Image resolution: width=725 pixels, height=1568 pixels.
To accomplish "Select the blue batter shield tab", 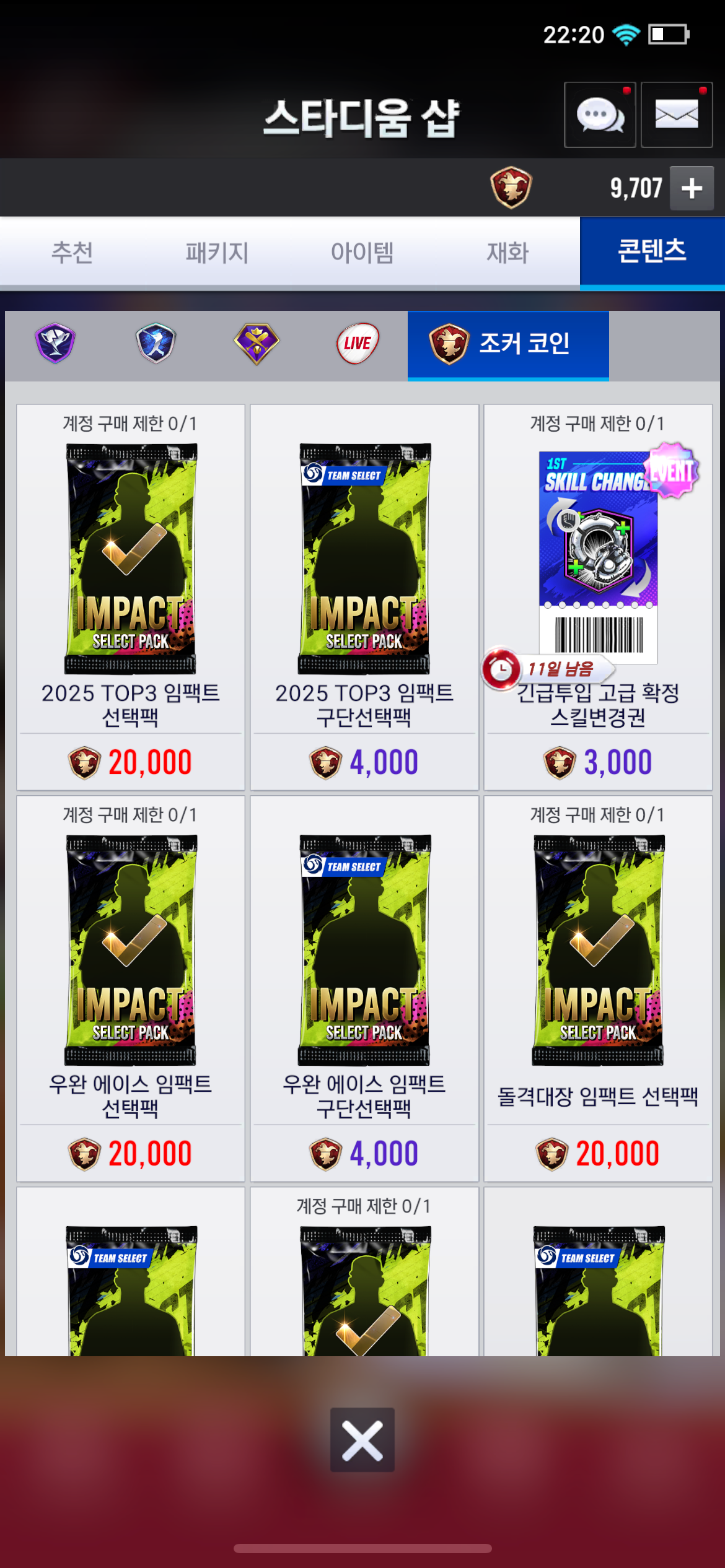I will [156, 343].
